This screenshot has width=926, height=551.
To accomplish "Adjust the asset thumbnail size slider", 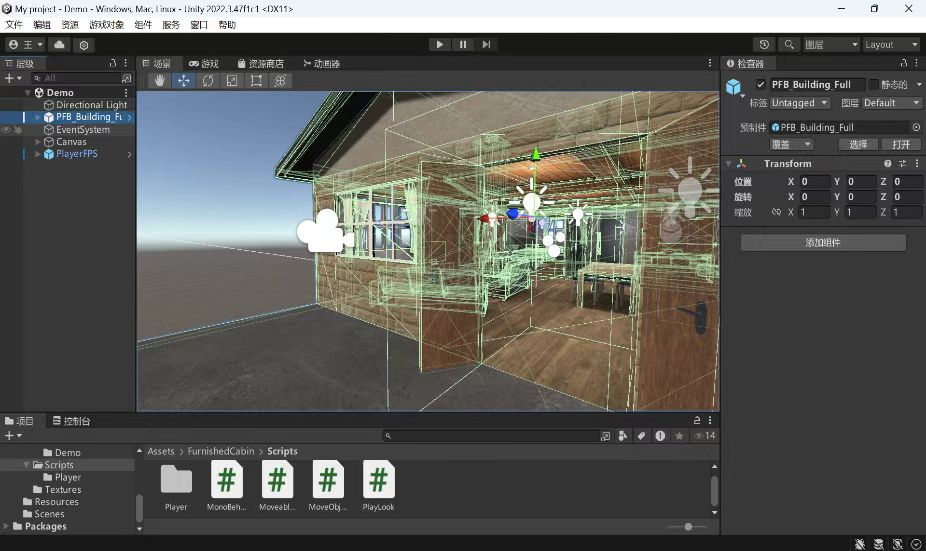I will tap(688, 526).
